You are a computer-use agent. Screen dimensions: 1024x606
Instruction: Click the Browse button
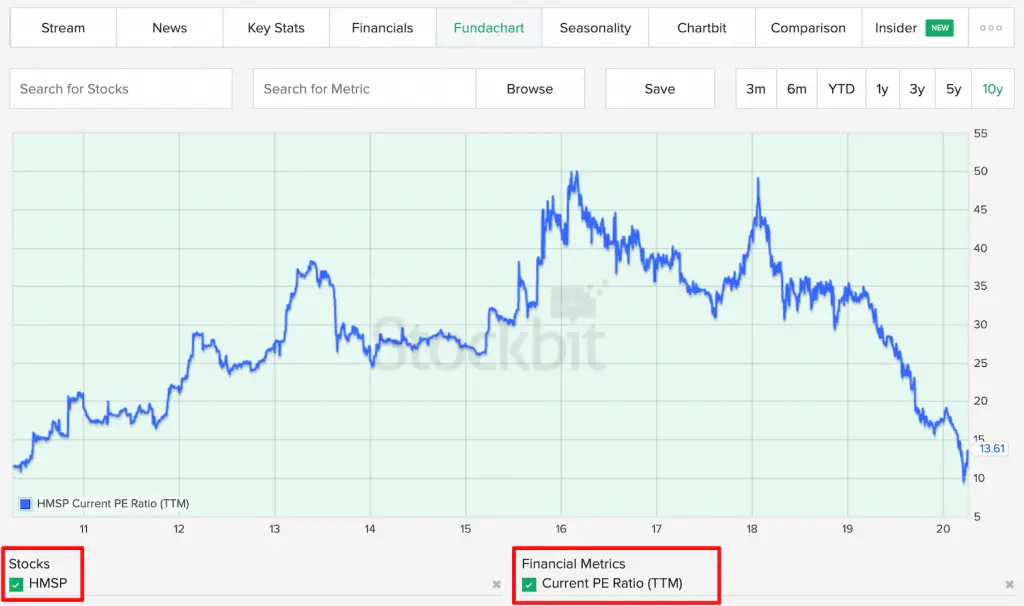point(530,88)
